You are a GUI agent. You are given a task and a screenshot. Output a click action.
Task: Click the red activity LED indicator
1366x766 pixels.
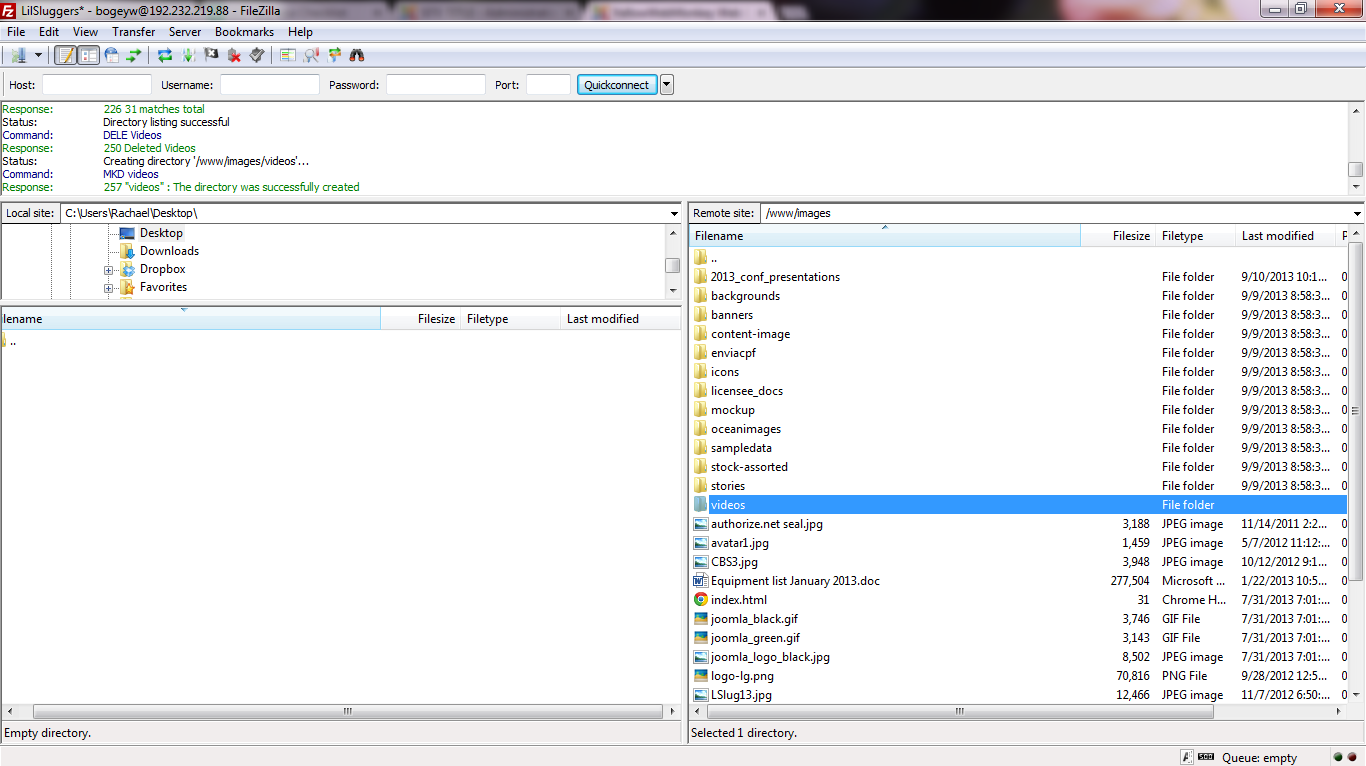pyautogui.click(x=1353, y=757)
